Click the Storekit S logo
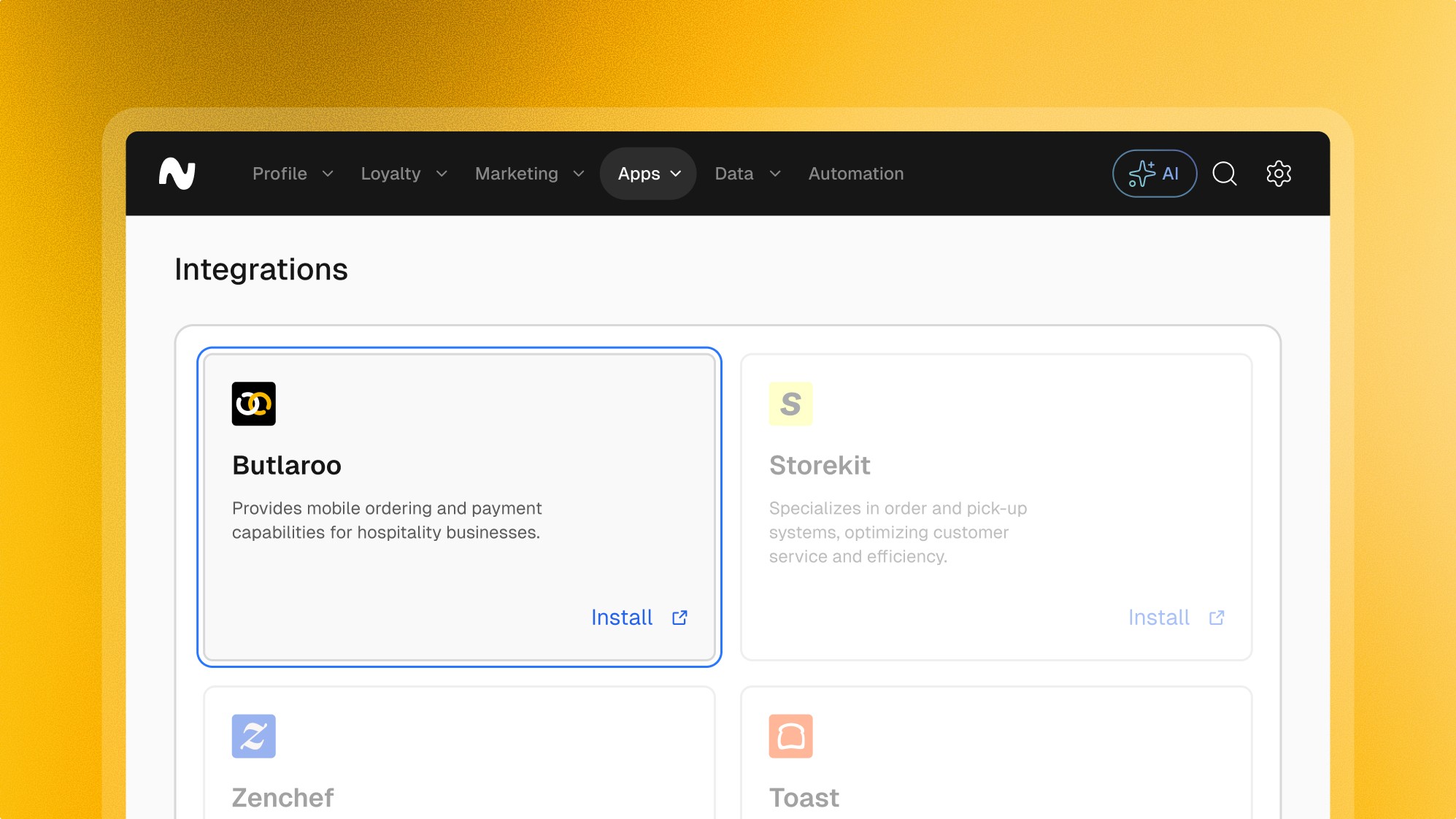 [x=790, y=404]
